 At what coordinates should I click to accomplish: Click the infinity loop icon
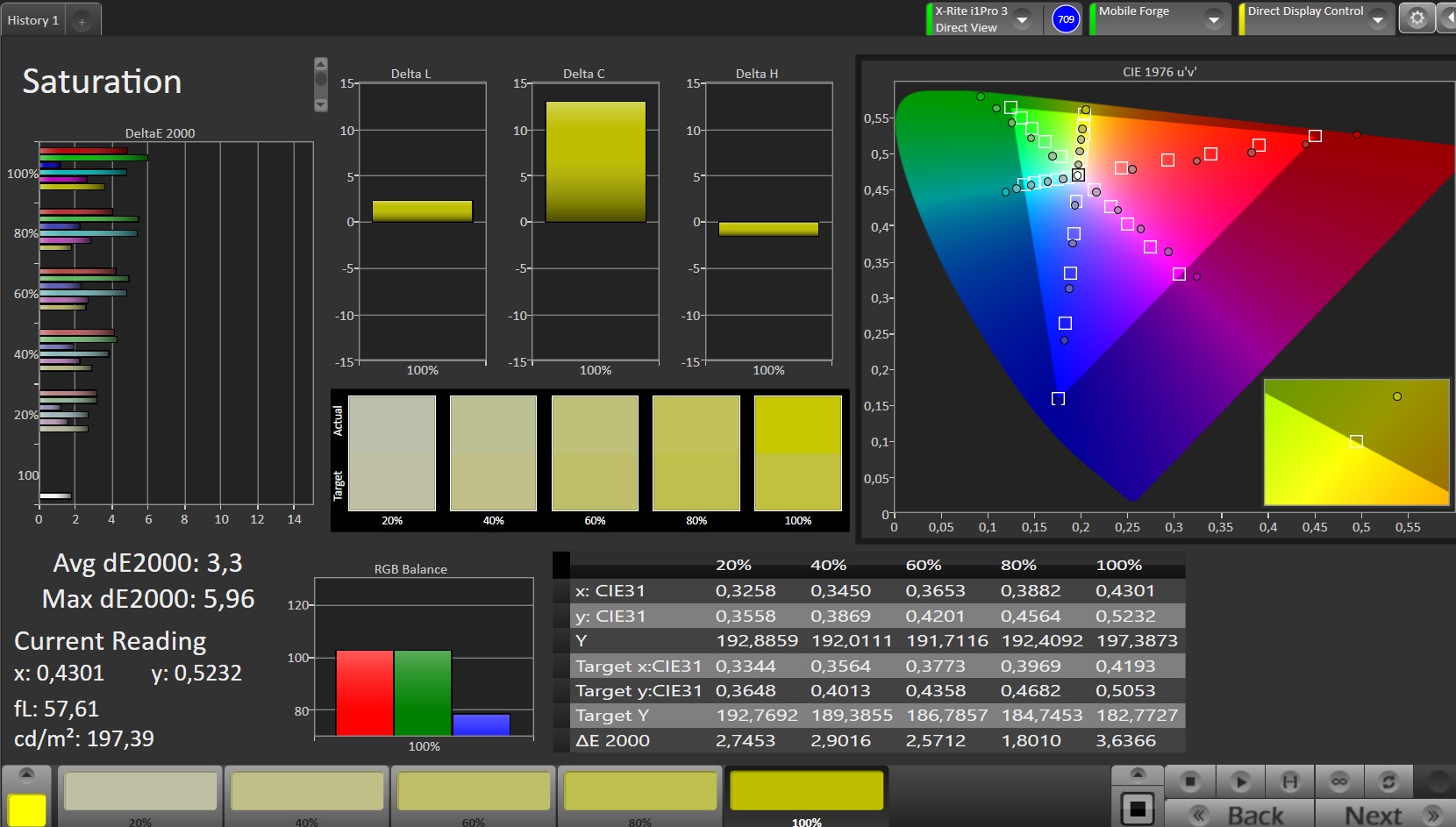click(x=1339, y=781)
